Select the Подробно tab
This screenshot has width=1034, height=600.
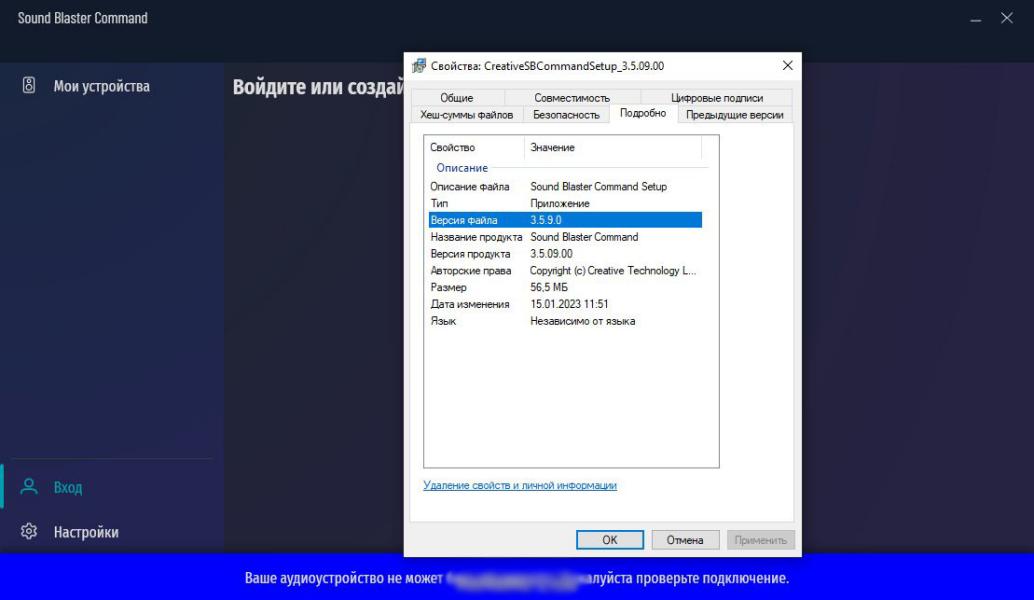pyautogui.click(x=643, y=113)
